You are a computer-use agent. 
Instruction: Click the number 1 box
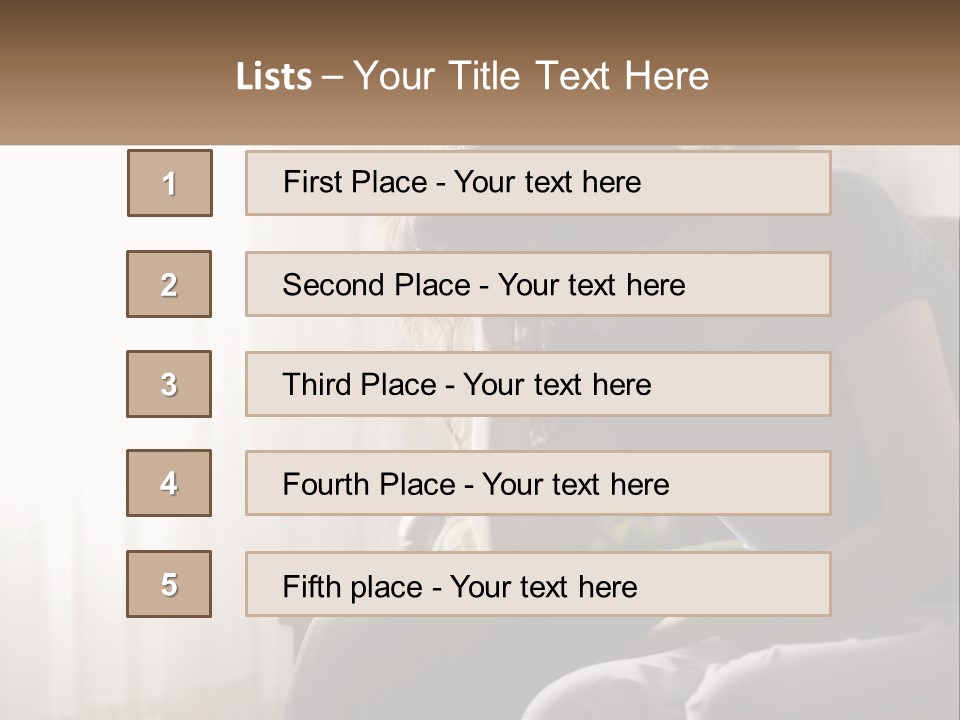pos(170,183)
